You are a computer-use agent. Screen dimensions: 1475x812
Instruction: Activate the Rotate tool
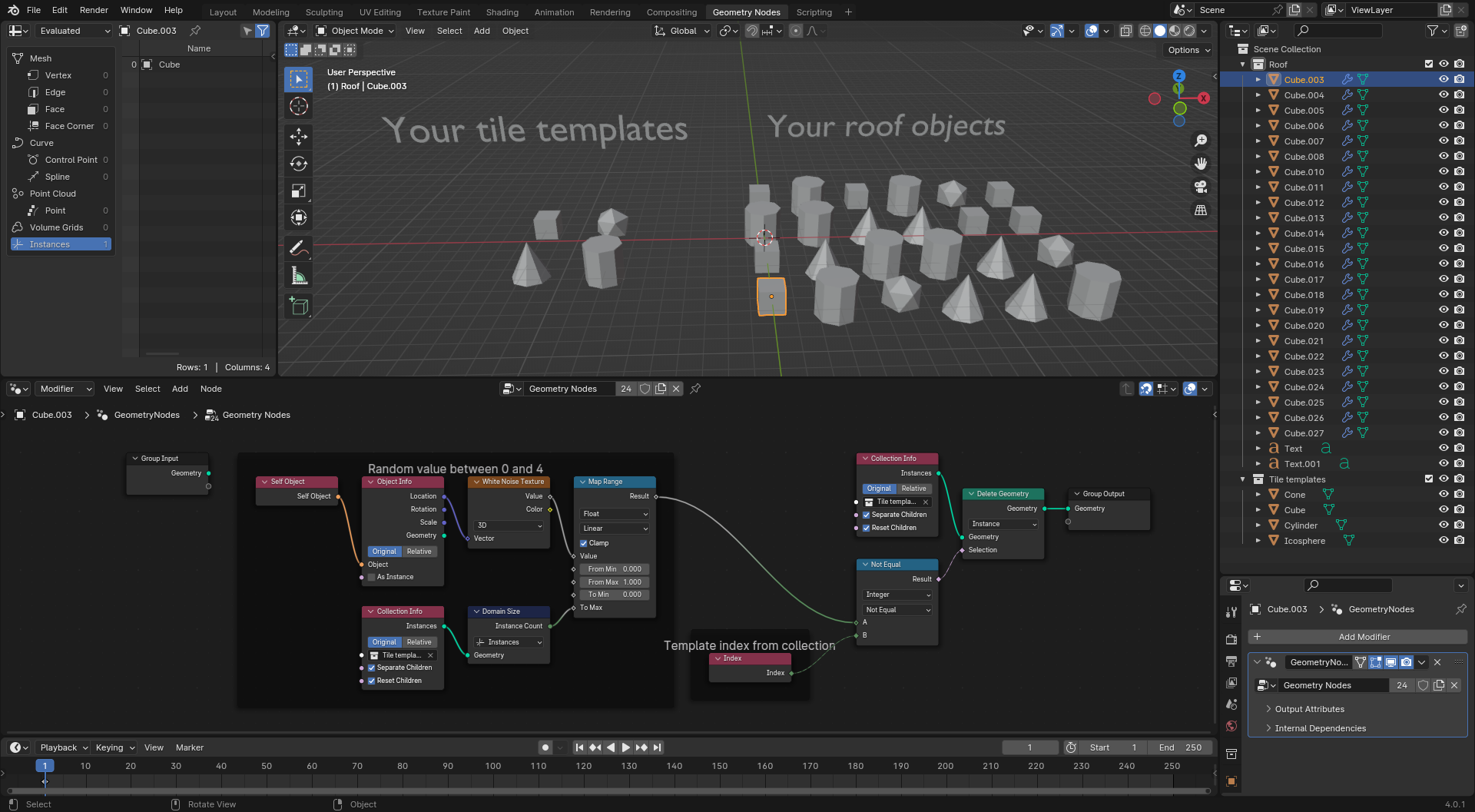299,164
